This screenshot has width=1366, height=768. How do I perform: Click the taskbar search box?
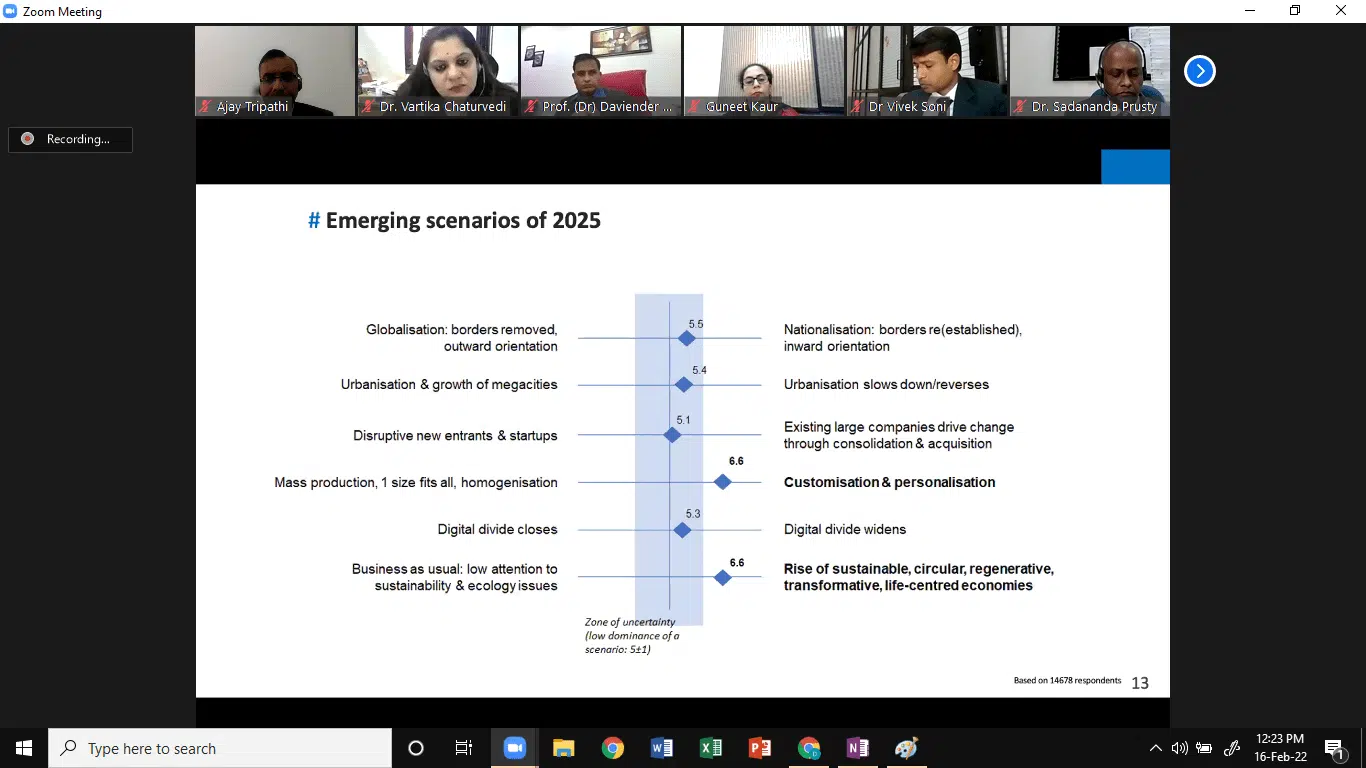pos(220,748)
